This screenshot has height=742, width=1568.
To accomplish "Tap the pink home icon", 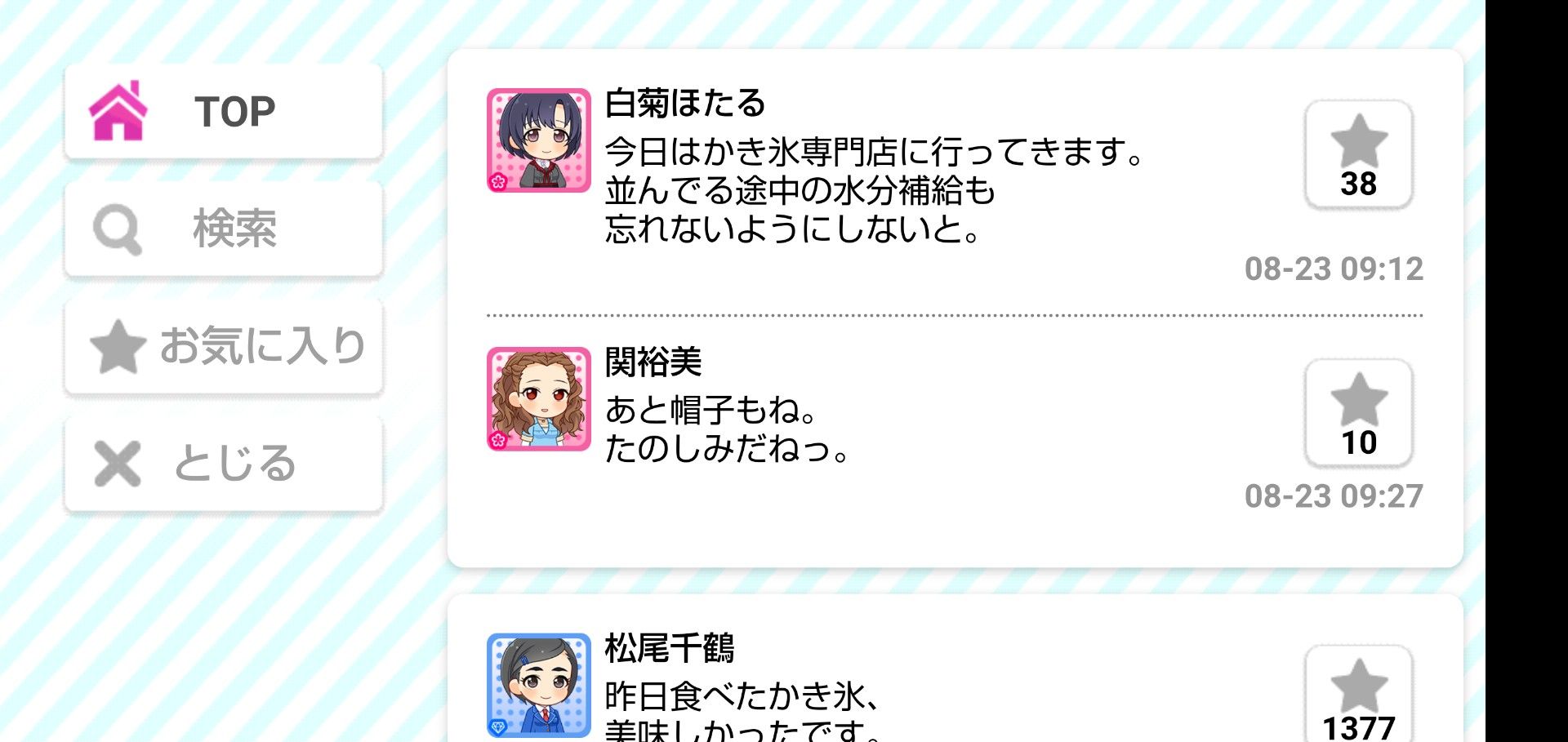I will pos(118,111).
